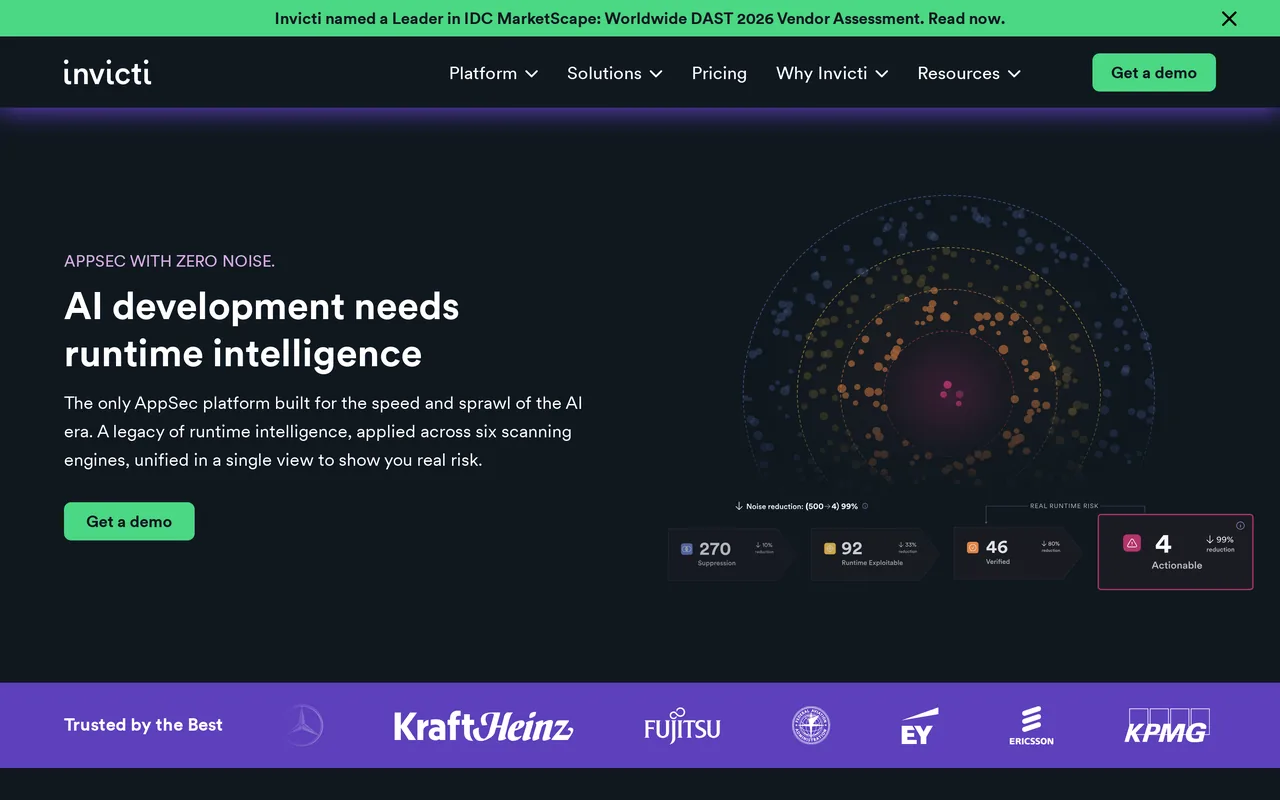Click Get a demo below the hero text
The width and height of the screenshot is (1280, 800).
point(129,521)
